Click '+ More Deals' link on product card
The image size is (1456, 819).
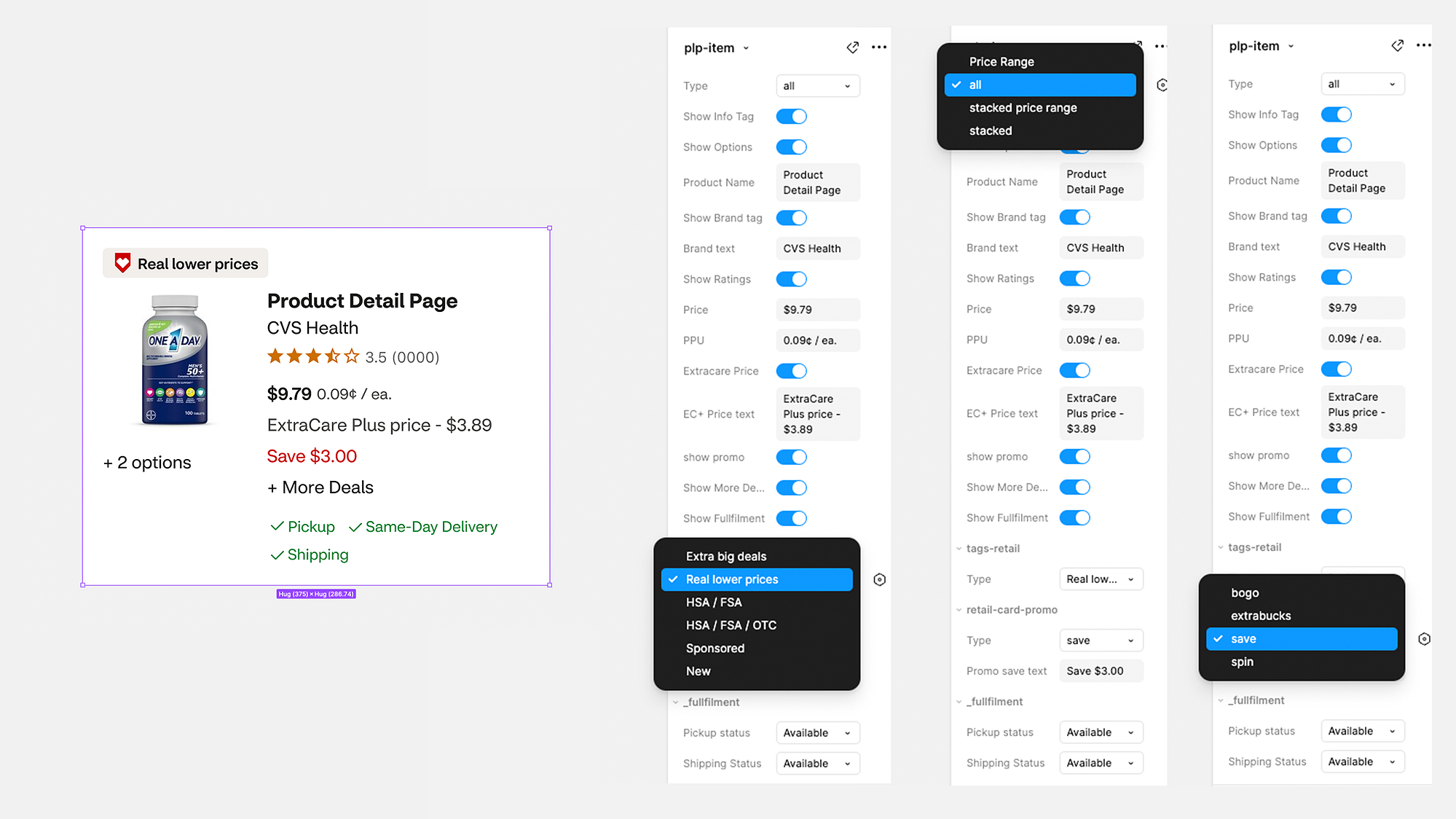pyautogui.click(x=320, y=487)
